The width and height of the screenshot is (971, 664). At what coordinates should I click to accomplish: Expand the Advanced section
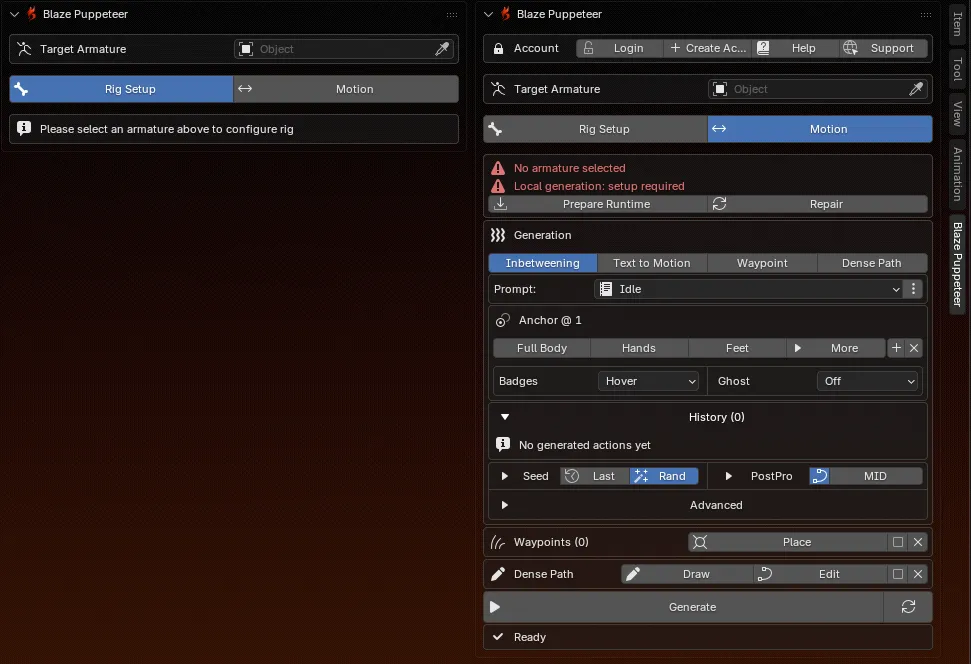point(505,505)
